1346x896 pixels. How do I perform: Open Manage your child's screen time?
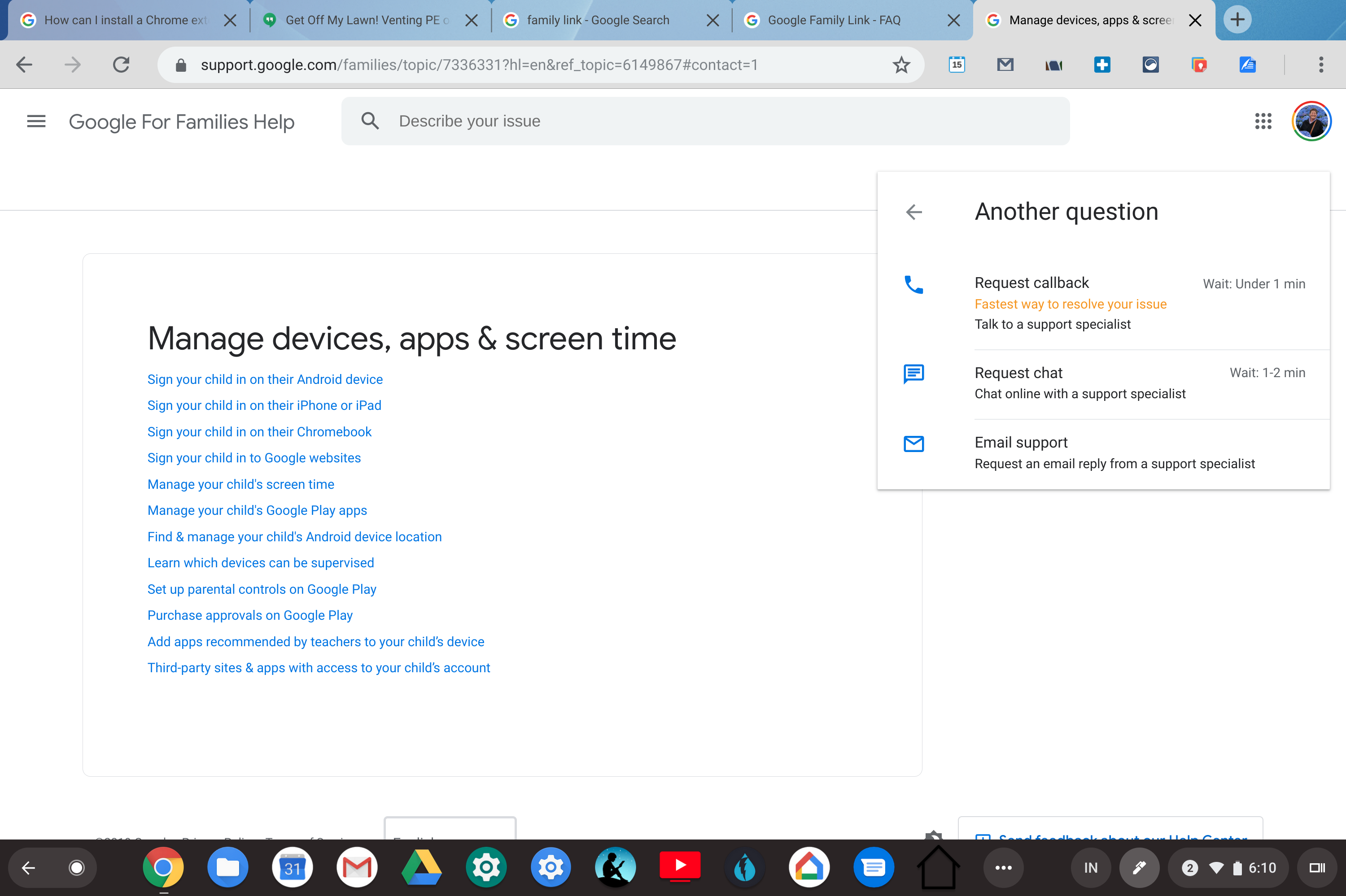click(x=240, y=484)
